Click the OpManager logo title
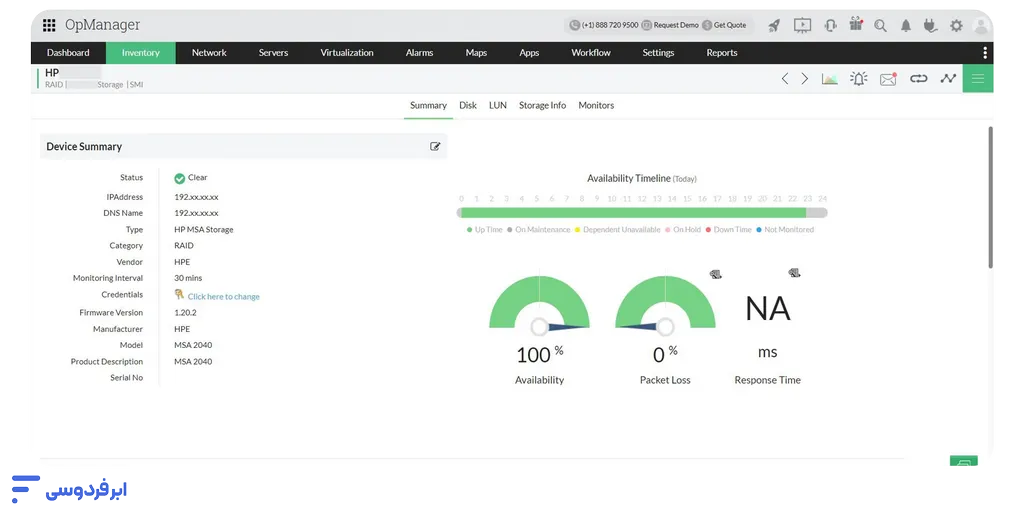Screen dimensions: 1024x515 coord(103,25)
